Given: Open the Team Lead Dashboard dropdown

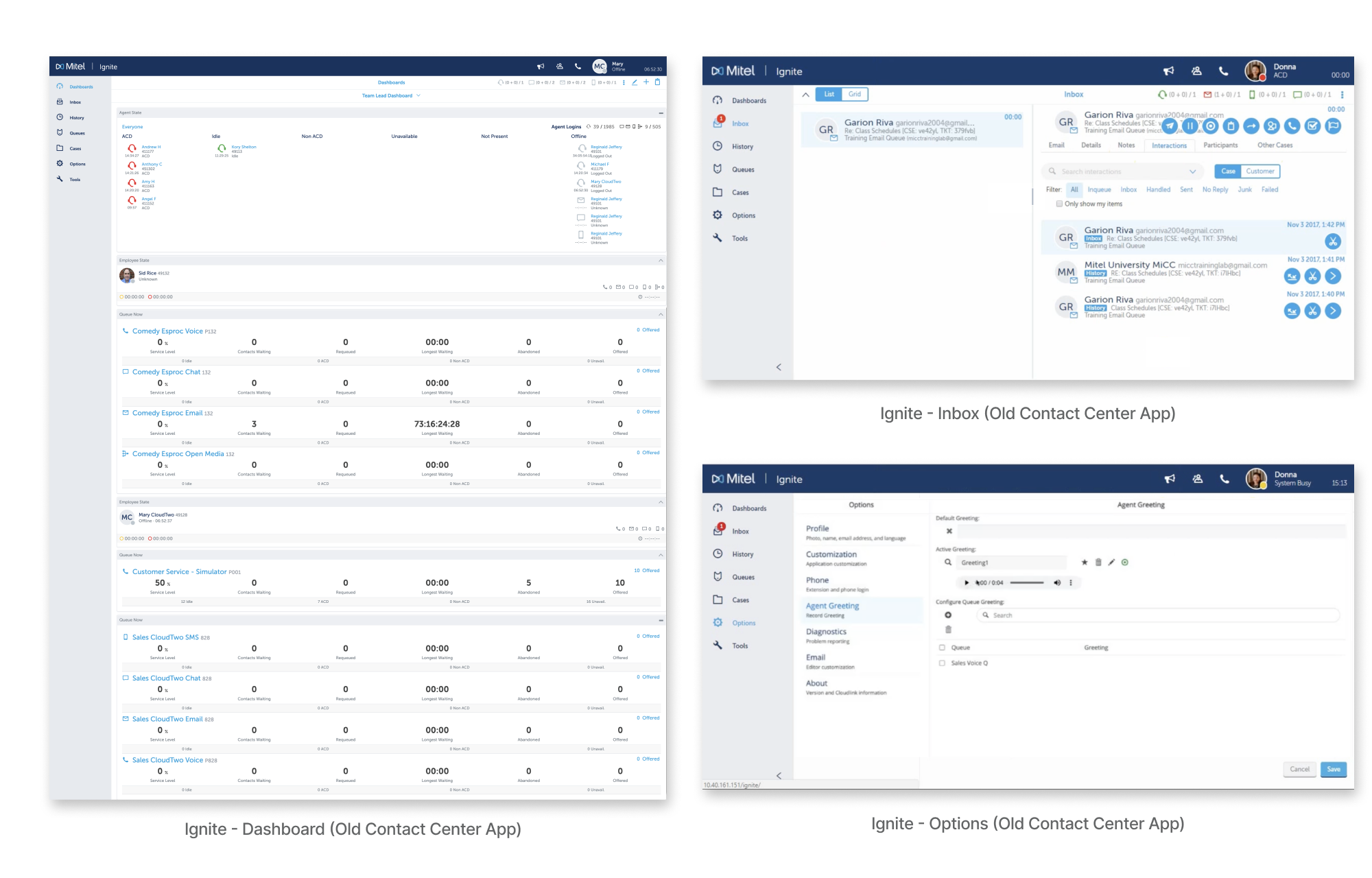Looking at the screenshot, I should [x=391, y=96].
